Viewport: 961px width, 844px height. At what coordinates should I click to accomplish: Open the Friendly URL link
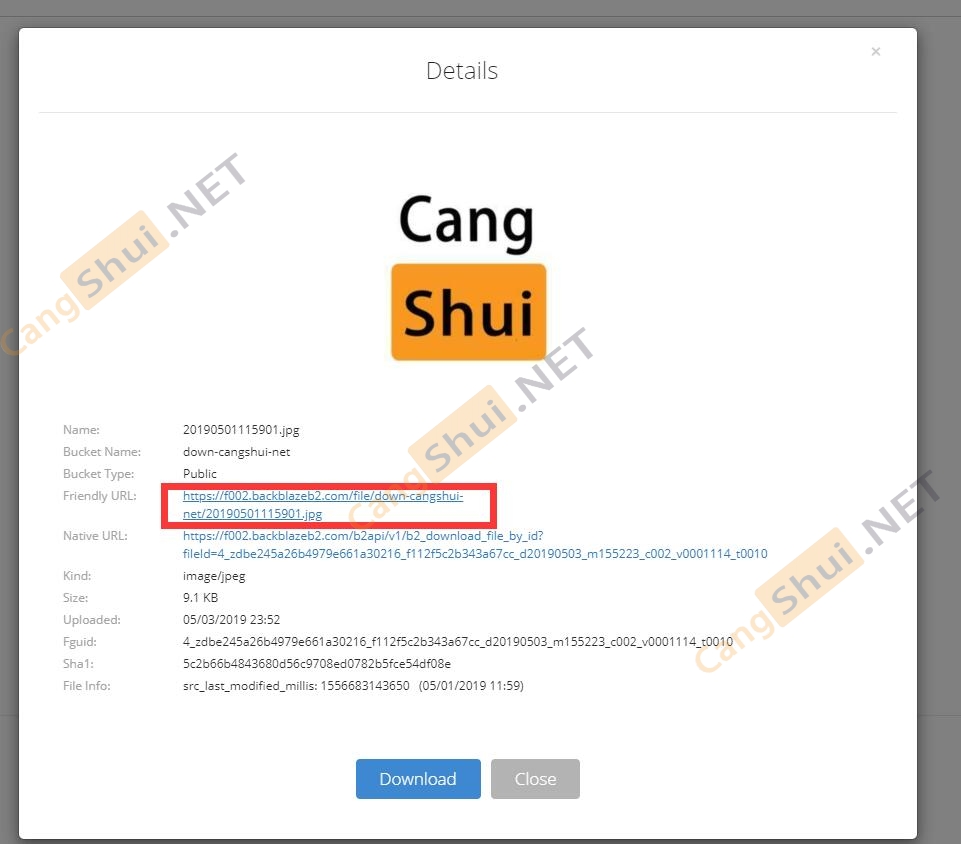323,504
